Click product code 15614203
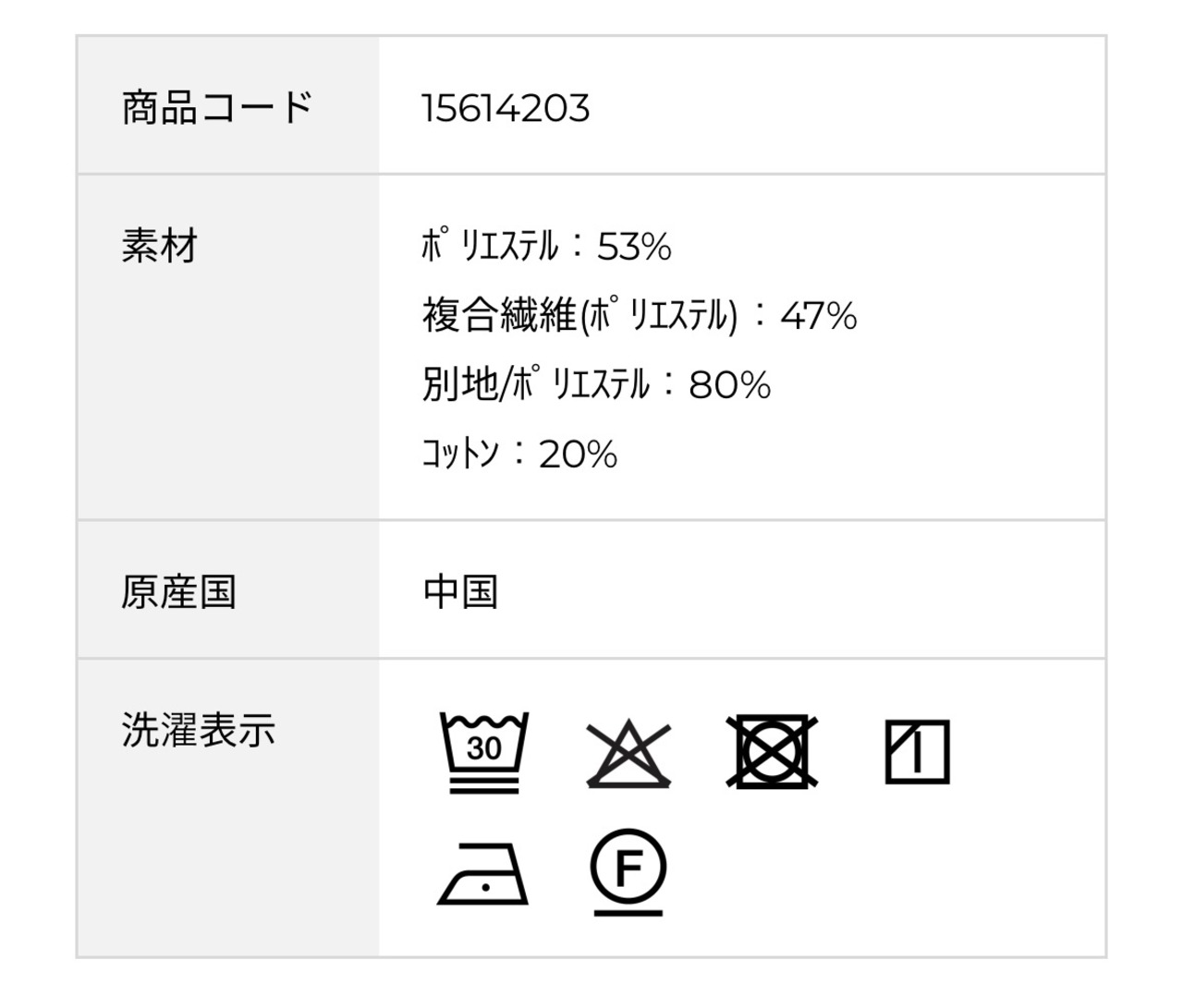This screenshot has width=1183, height=1008. [x=506, y=108]
